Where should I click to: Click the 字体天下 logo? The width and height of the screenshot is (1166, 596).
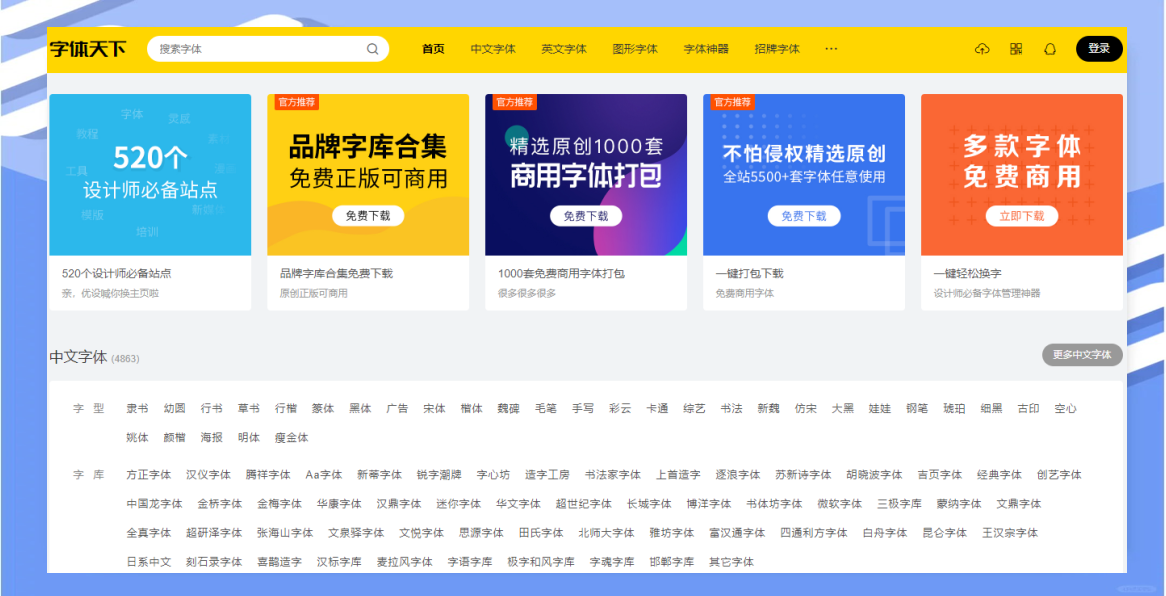[x=88, y=49]
